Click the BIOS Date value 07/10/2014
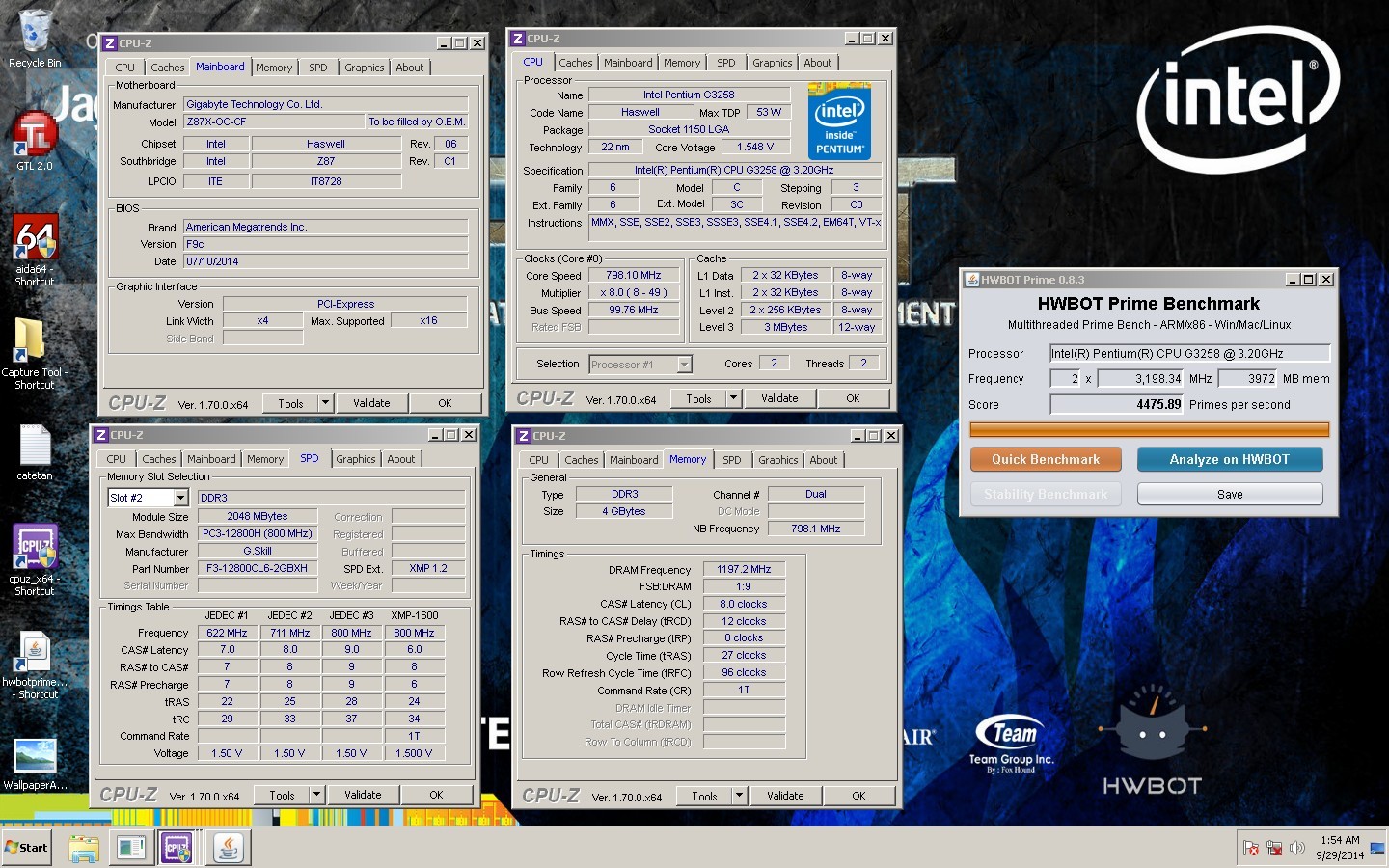The height and width of the screenshot is (868, 1389). pos(326,261)
